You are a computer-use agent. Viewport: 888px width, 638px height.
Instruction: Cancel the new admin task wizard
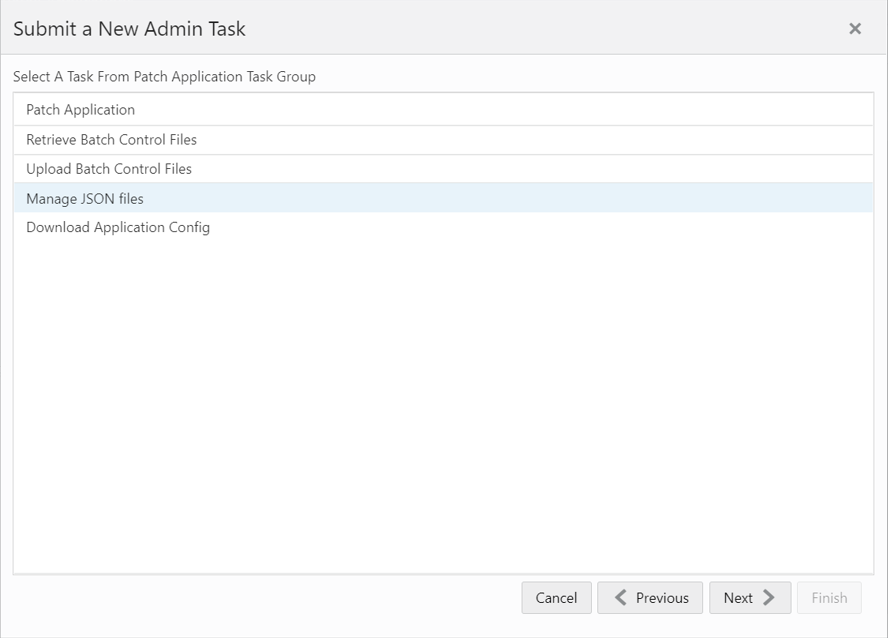556,598
